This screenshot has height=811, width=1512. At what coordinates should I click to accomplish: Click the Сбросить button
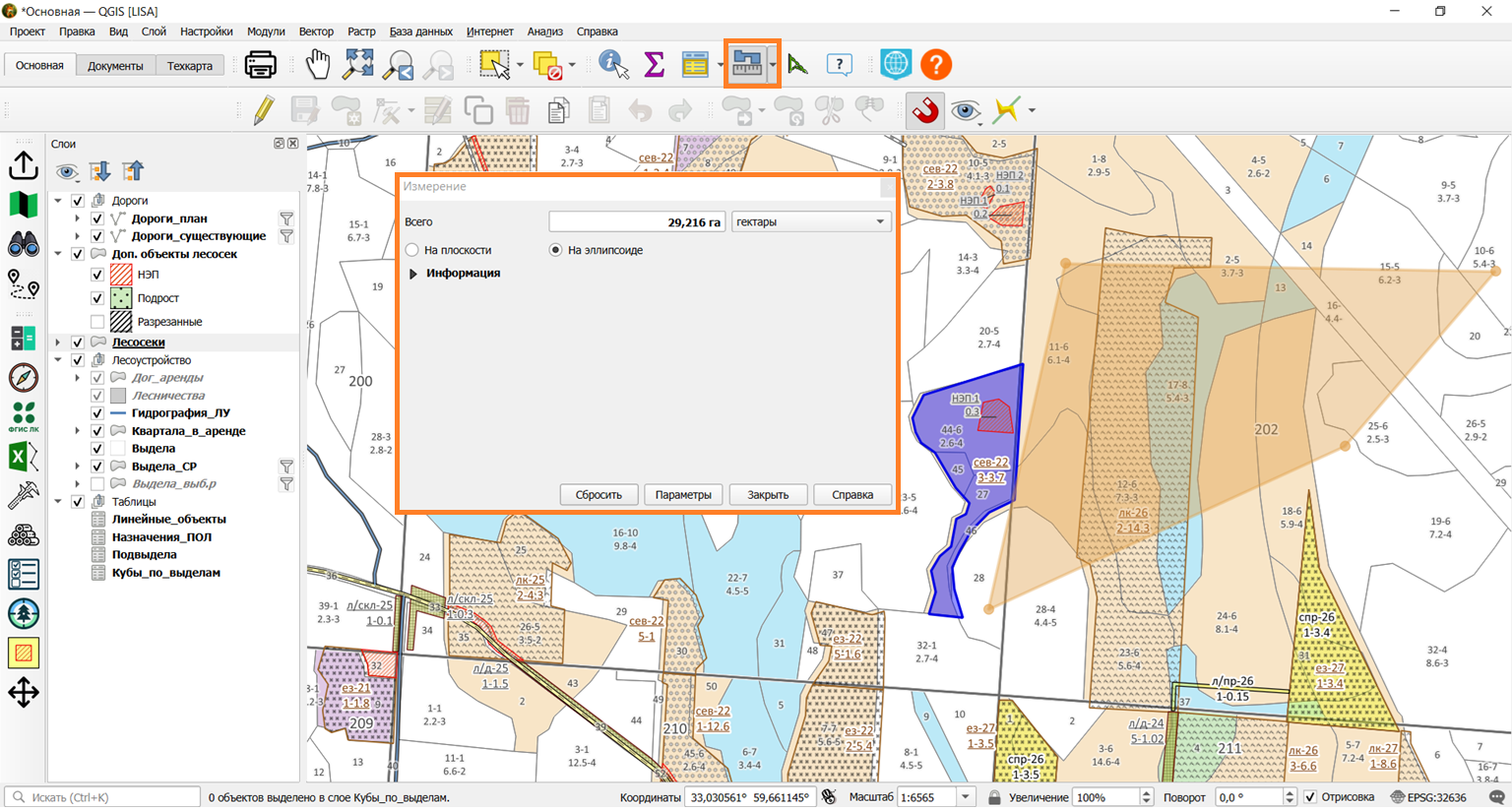pyautogui.click(x=598, y=495)
